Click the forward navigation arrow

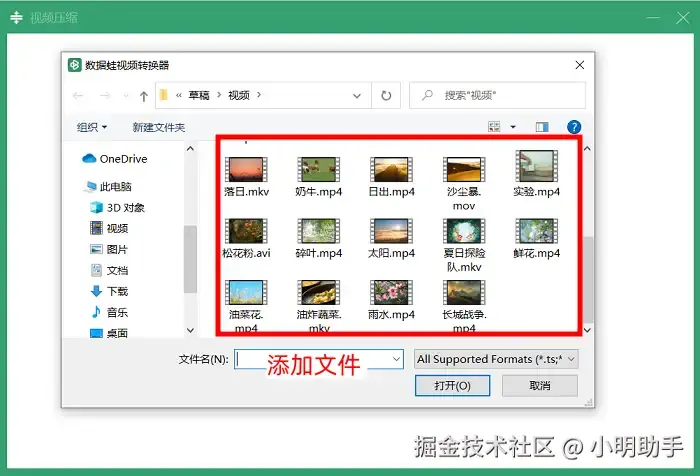(105, 96)
